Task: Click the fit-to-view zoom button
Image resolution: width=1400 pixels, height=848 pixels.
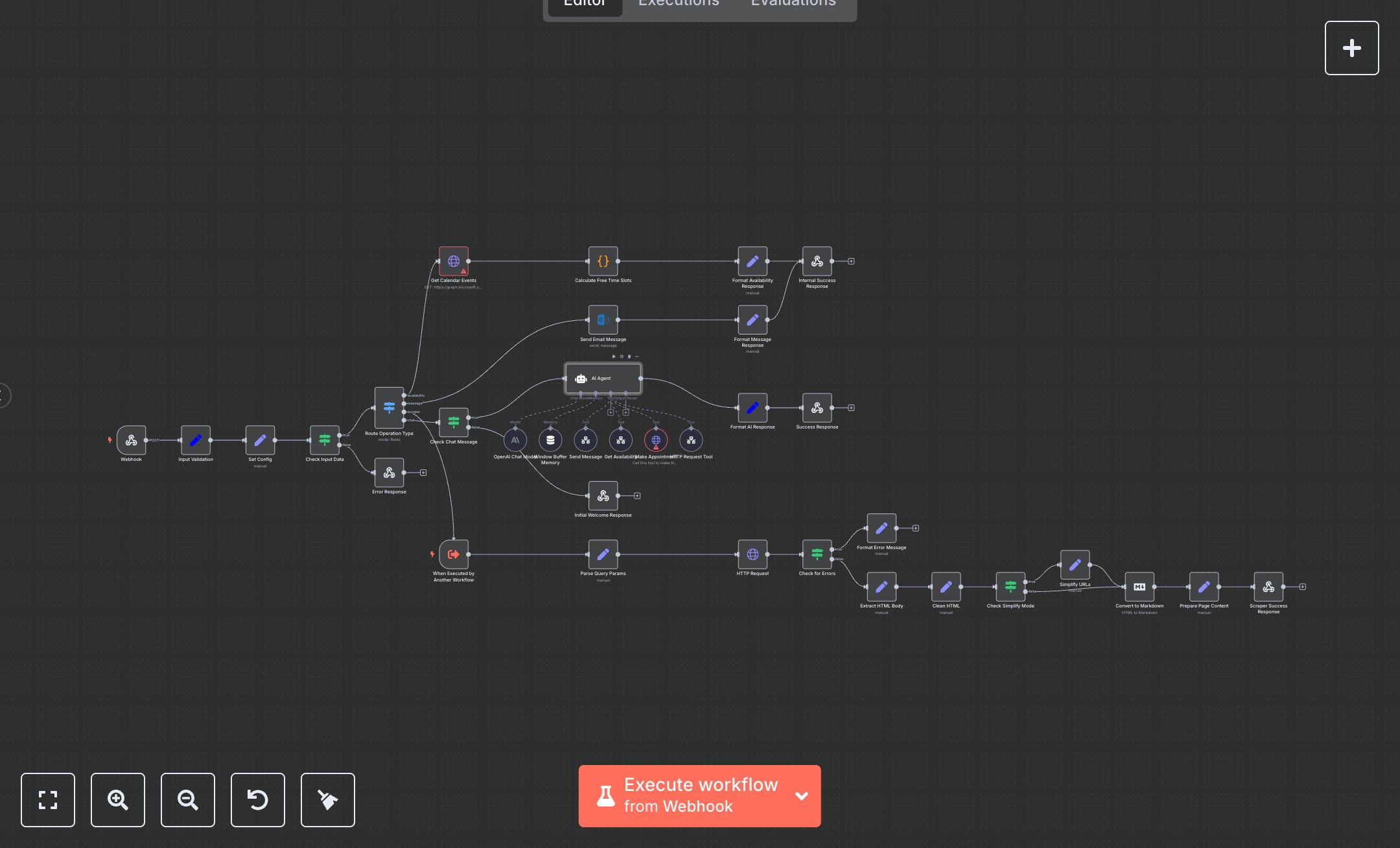Action: pyautogui.click(x=48, y=800)
